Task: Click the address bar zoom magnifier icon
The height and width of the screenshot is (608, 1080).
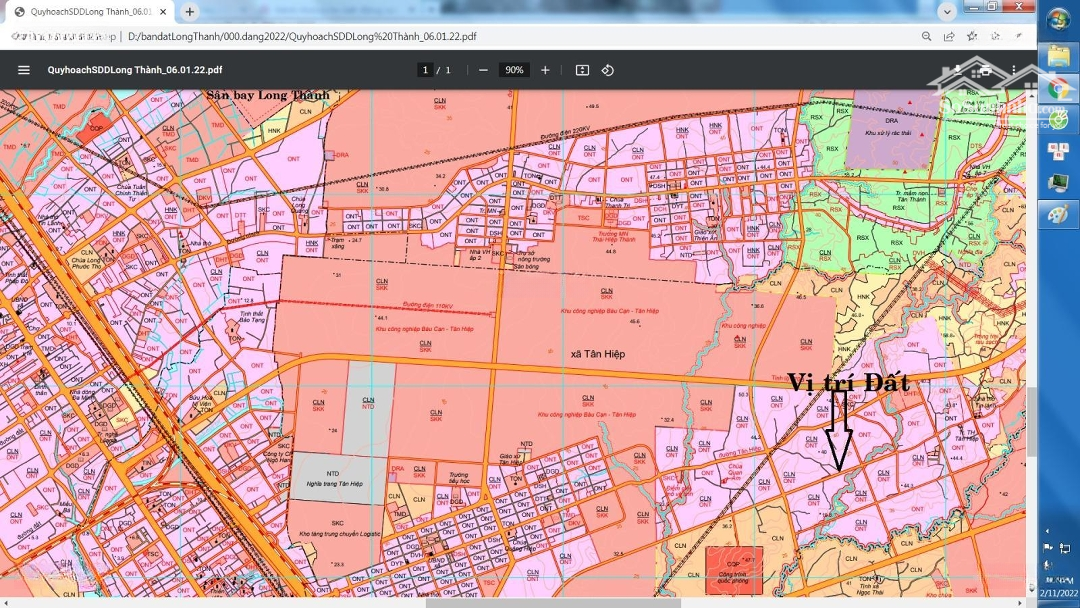Action: (x=927, y=37)
